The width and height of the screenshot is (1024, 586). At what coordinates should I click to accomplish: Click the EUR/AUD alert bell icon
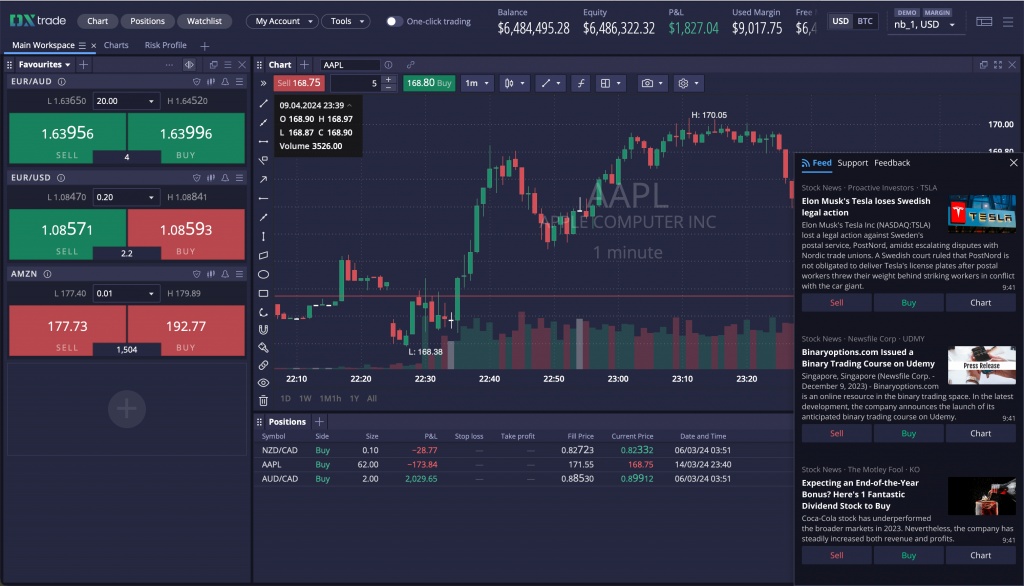coord(225,82)
